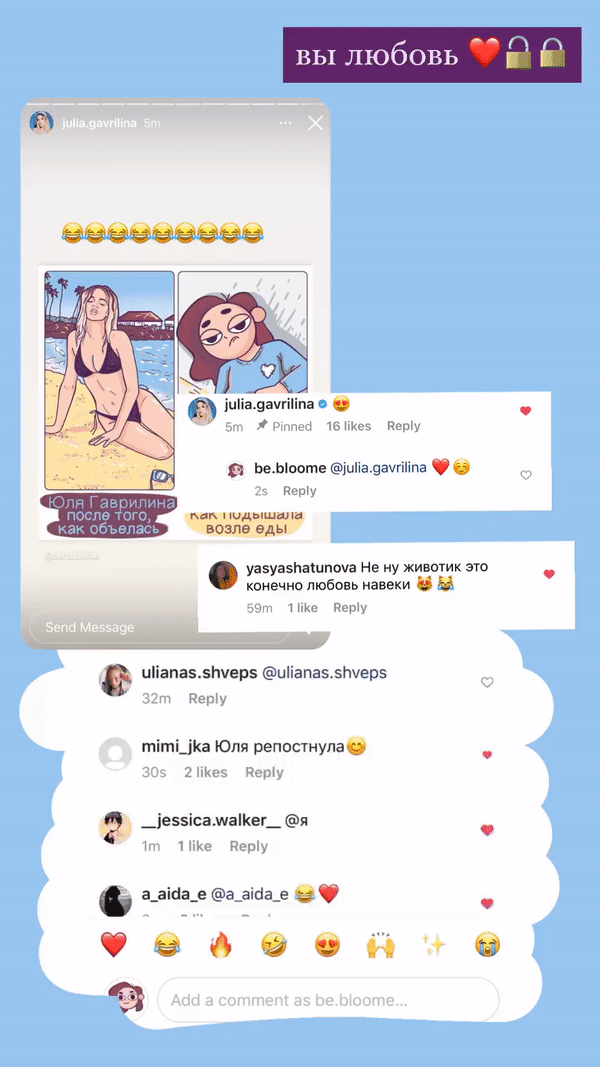The width and height of the screenshot is (600, 1067).
Task: Select the fire quick reaction emoji
Action: click(220, 945)
